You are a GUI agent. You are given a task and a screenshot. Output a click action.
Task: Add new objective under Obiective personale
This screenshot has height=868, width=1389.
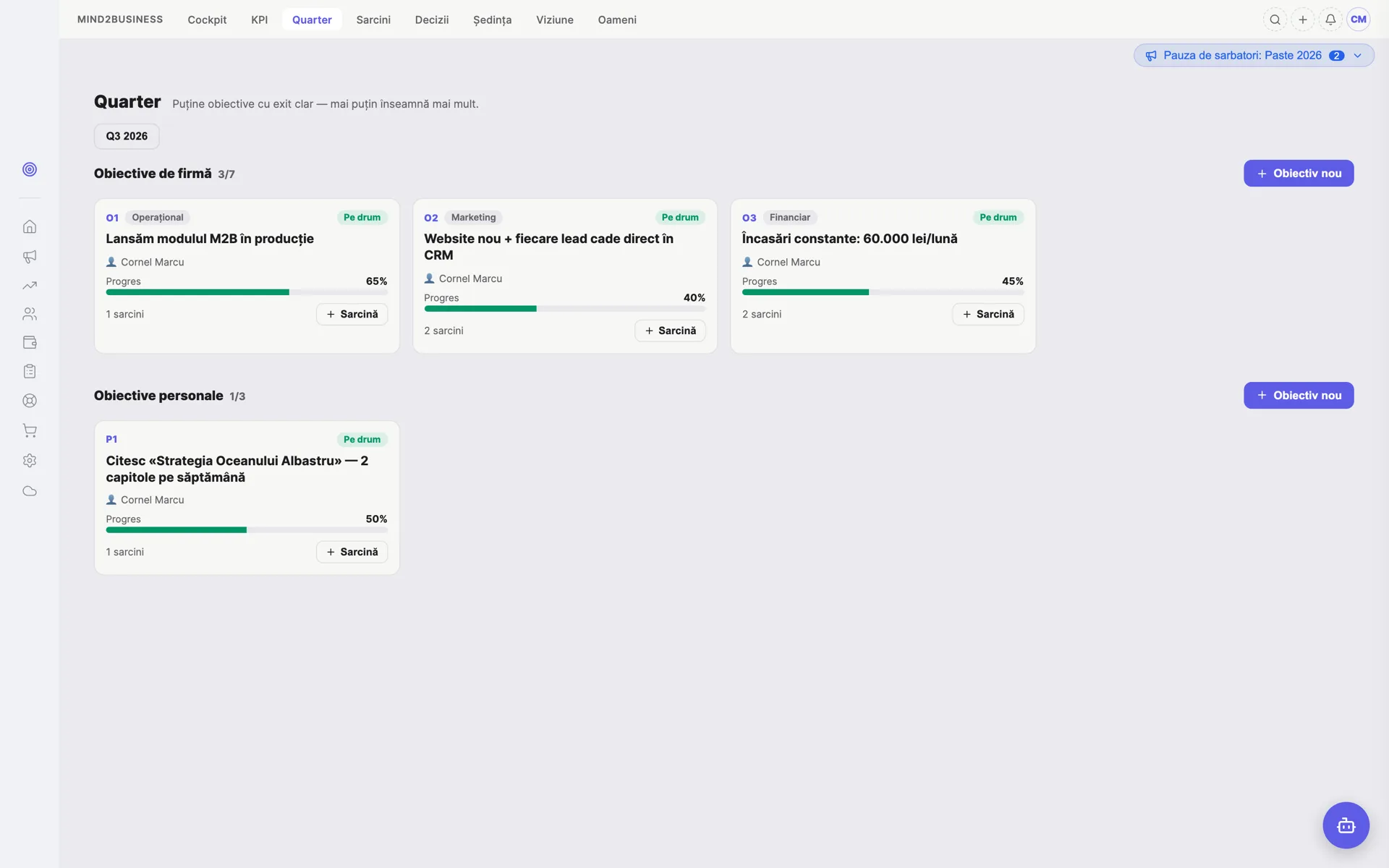click(x=1299, y=396)
